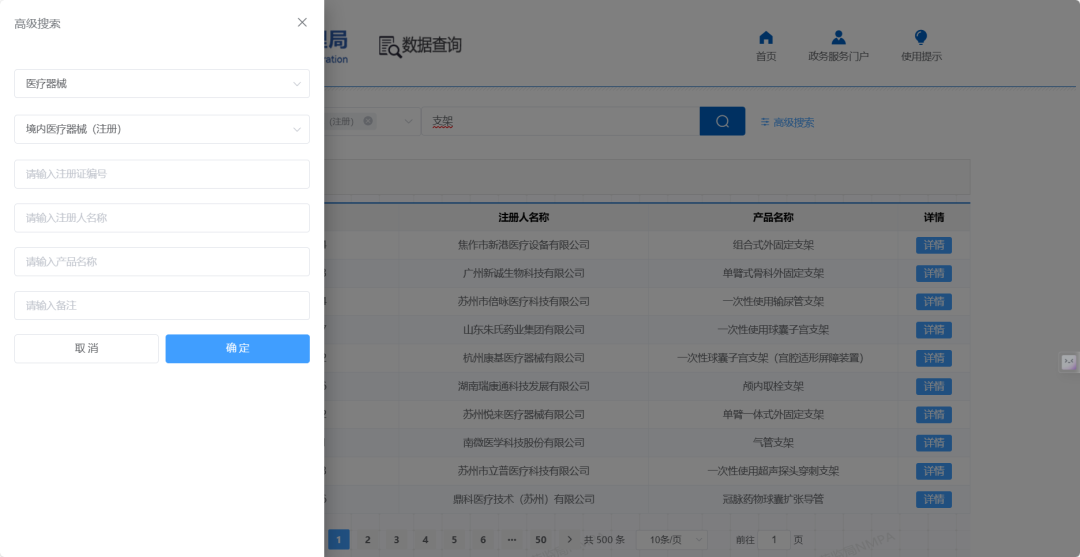Jump to page 50 in pagination
Viewport: 1080px width, 557px height.
(541, 540)
